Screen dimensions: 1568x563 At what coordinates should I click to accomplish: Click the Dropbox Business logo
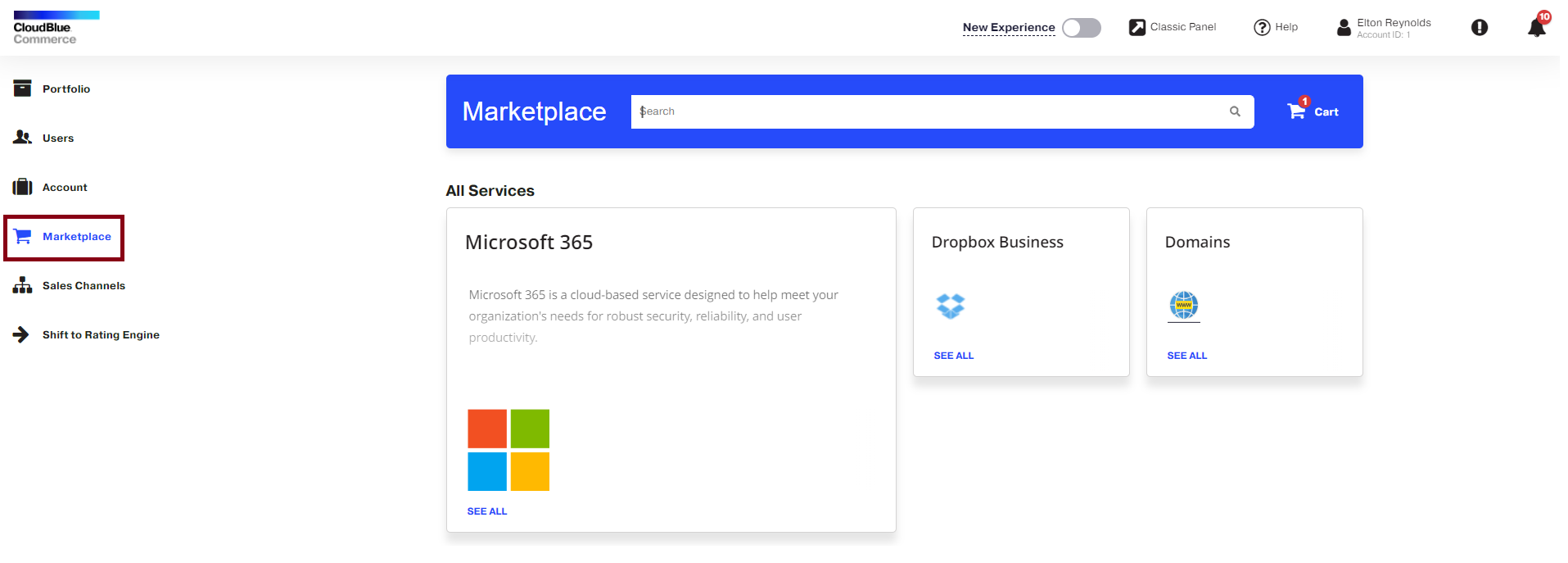[951, 306]
